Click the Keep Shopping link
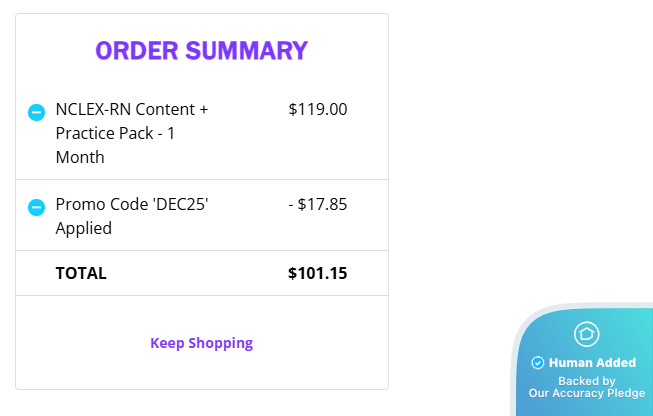Screen dimensions: 653x416 point(201,343)
